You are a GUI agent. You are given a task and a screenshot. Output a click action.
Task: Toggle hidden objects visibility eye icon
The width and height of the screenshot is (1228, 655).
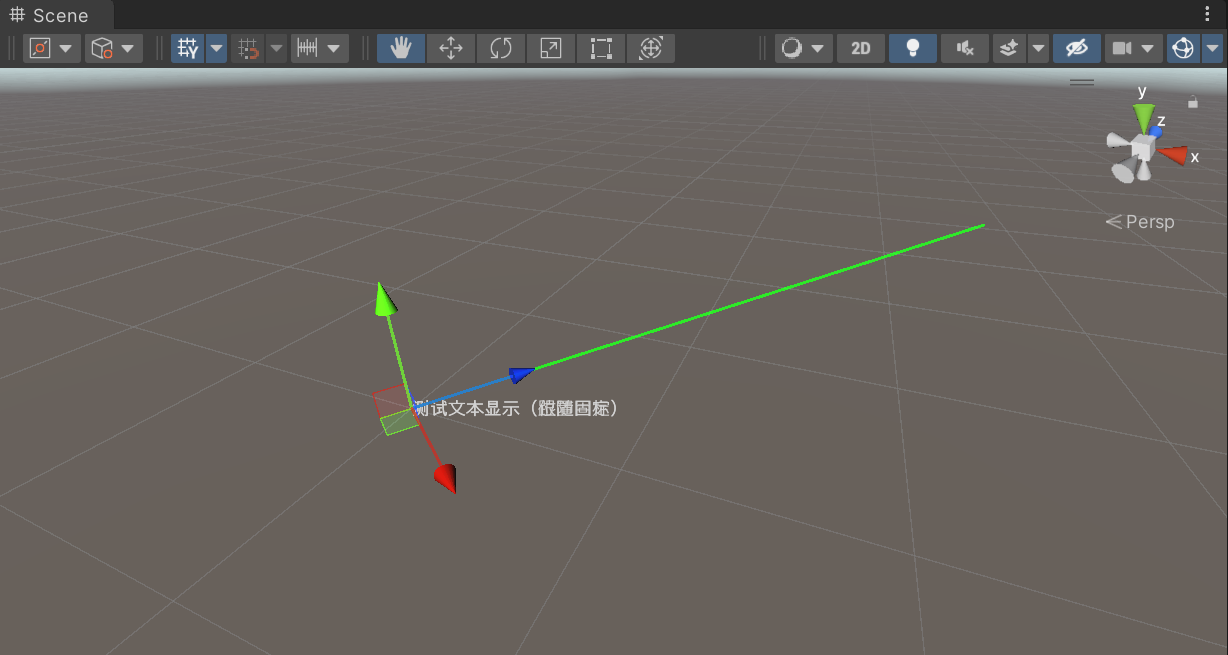[x=1077, y=48]
